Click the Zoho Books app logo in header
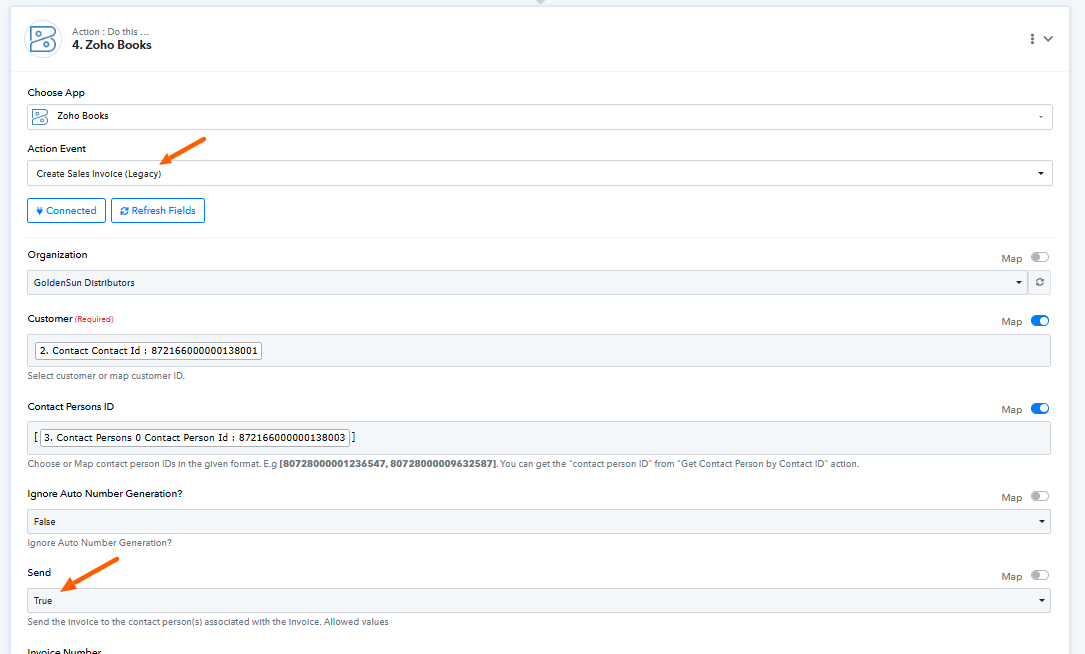Viewport: 1085px width, 654px height. click(x=43, y=39)
